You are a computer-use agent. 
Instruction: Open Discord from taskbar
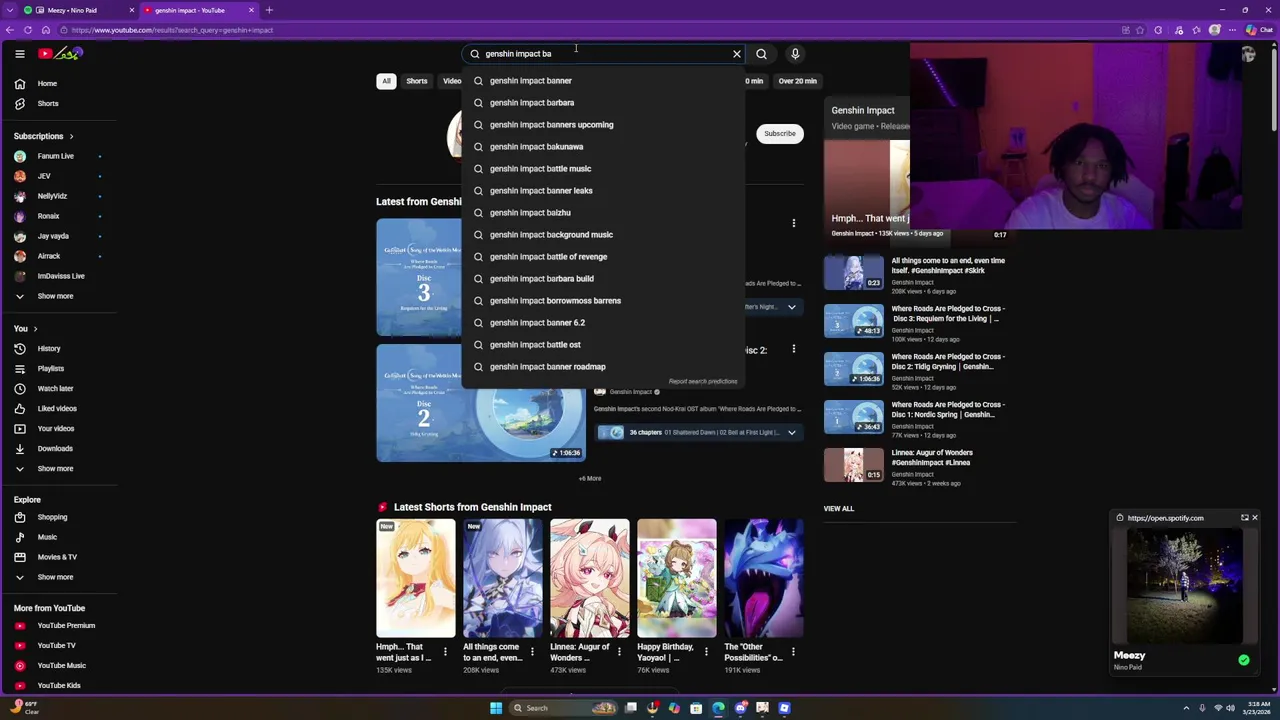[740, 708]
